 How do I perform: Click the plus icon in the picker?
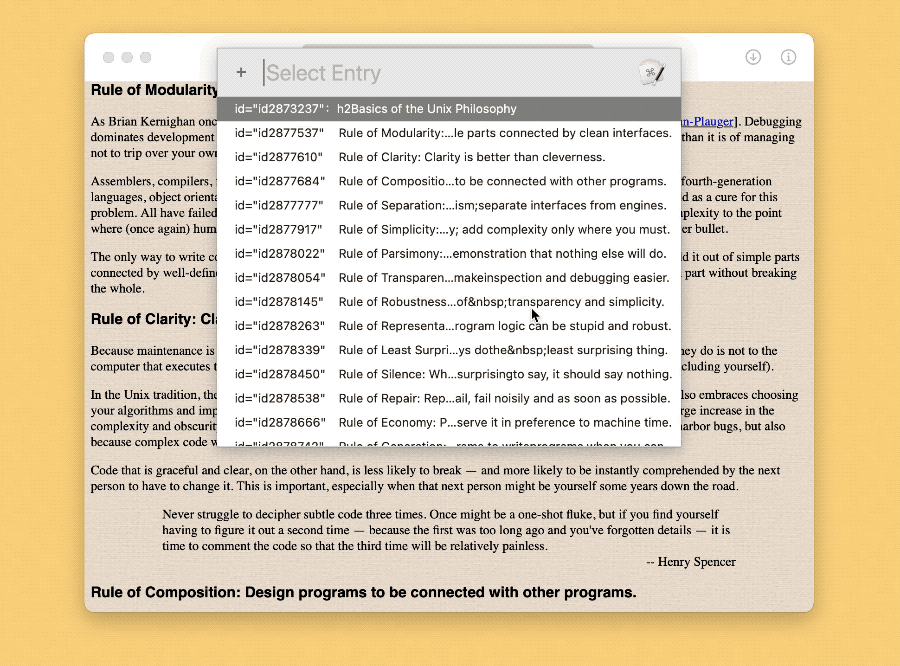[x=241, y=72]
